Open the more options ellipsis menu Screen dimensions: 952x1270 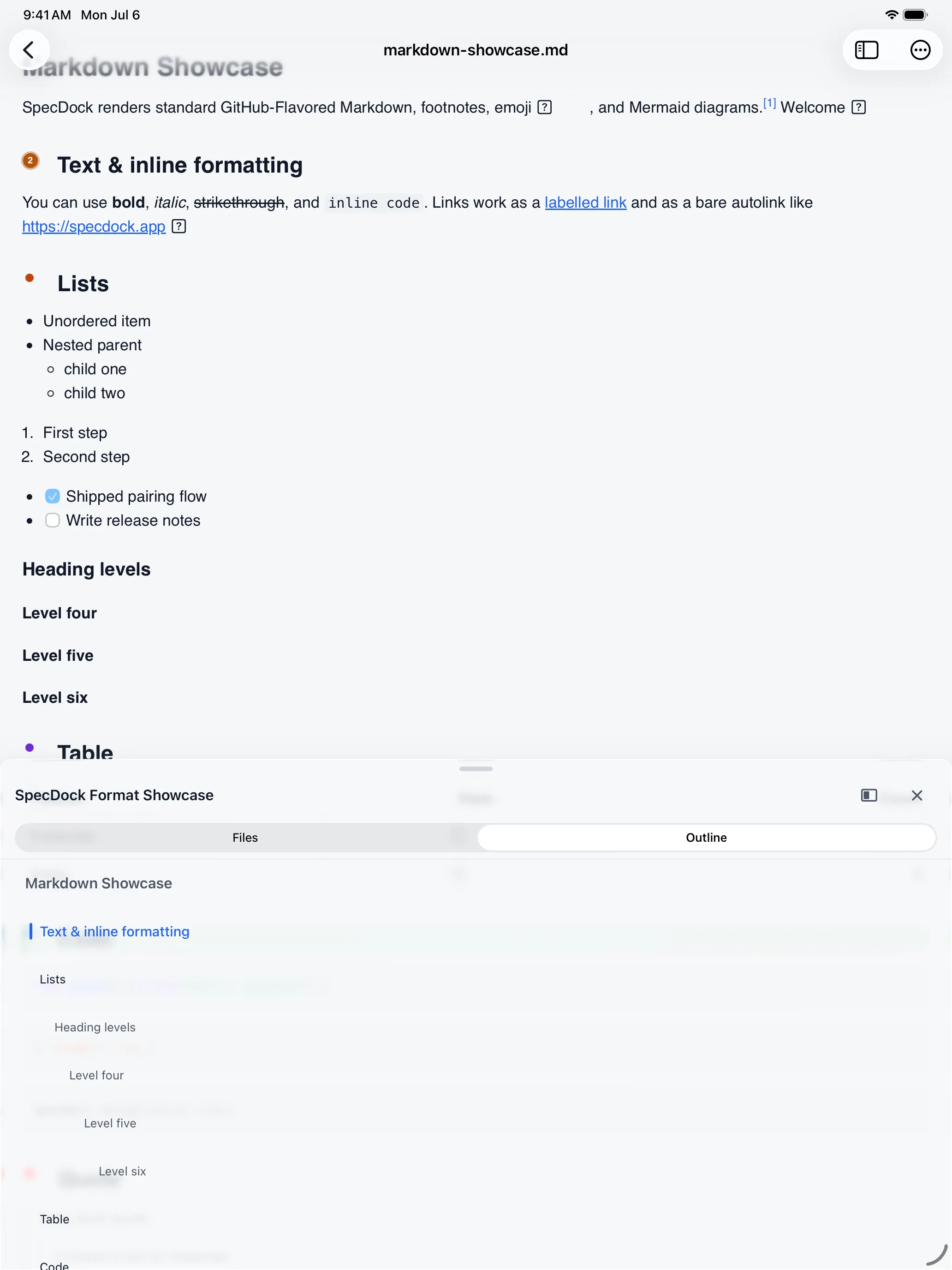tap(920, 50)
